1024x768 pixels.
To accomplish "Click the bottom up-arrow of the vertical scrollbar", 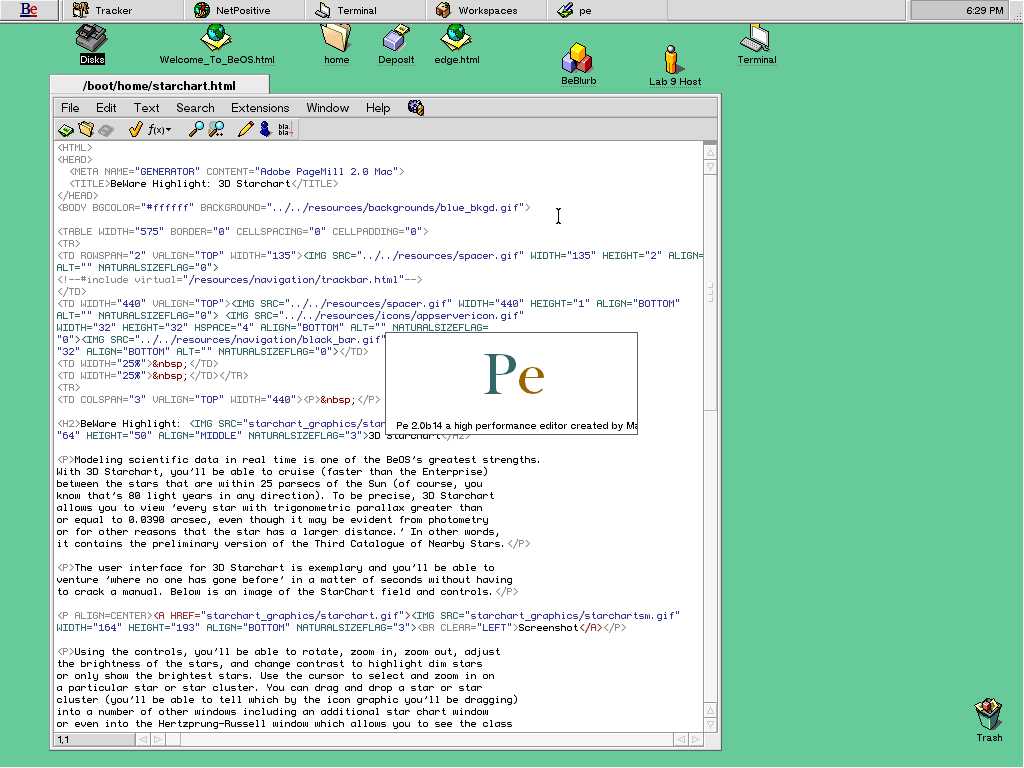I will coord(710,709).
